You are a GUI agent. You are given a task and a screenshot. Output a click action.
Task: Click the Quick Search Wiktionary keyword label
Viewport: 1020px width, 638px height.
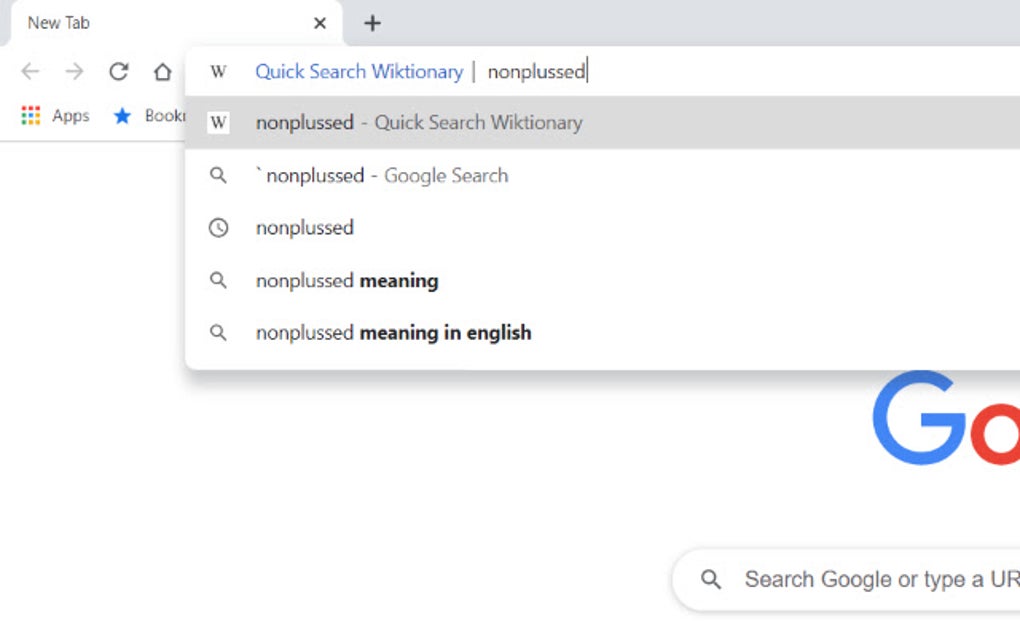tap(358, 71)
